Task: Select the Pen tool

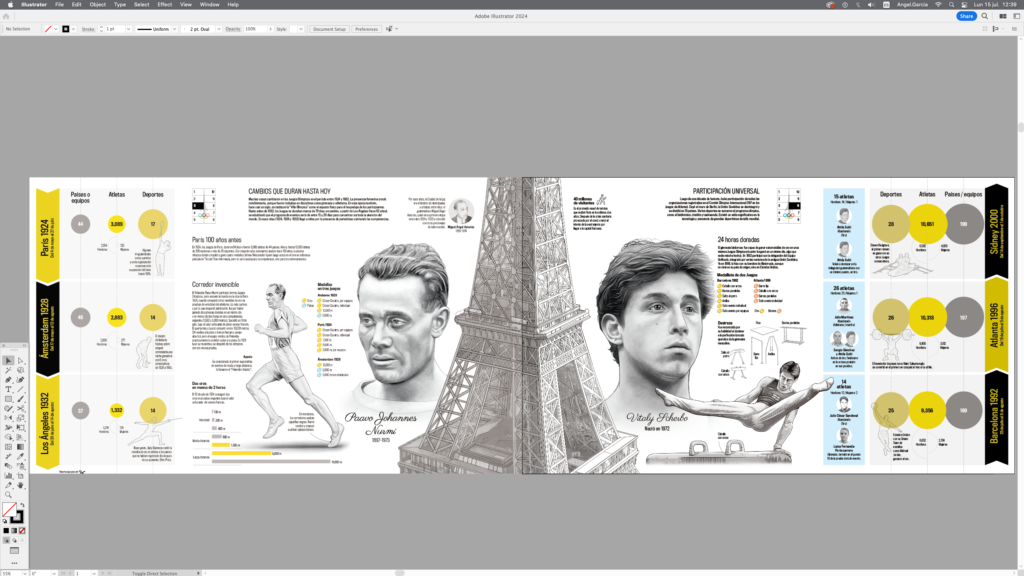Action: coord(8,379)
